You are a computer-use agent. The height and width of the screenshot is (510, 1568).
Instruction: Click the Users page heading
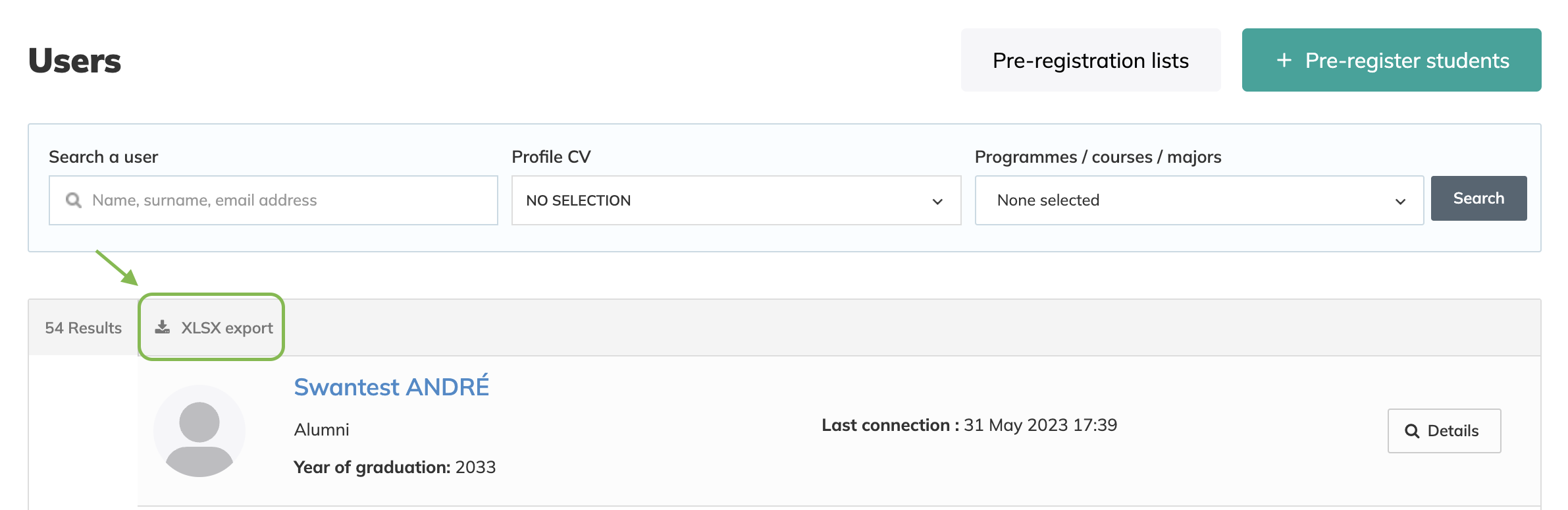[x=75, y=61]
